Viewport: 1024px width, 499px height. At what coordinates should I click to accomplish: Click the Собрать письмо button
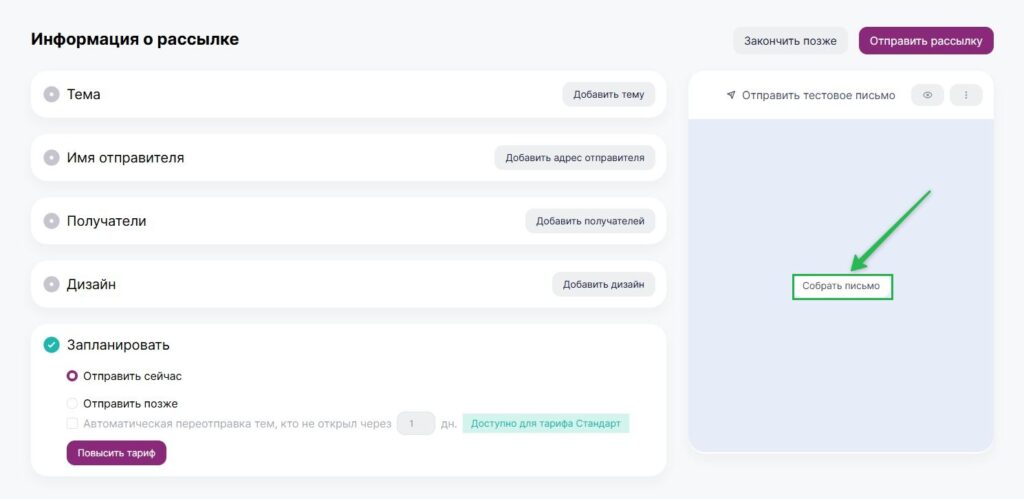click(841, 286)
